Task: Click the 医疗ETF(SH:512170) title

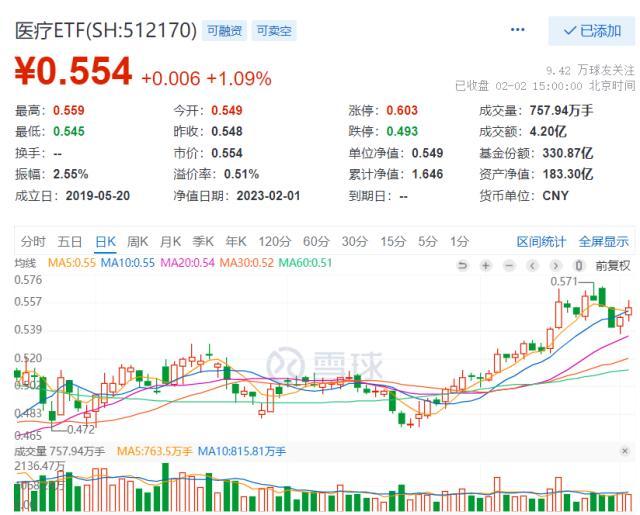Action: 106,31
